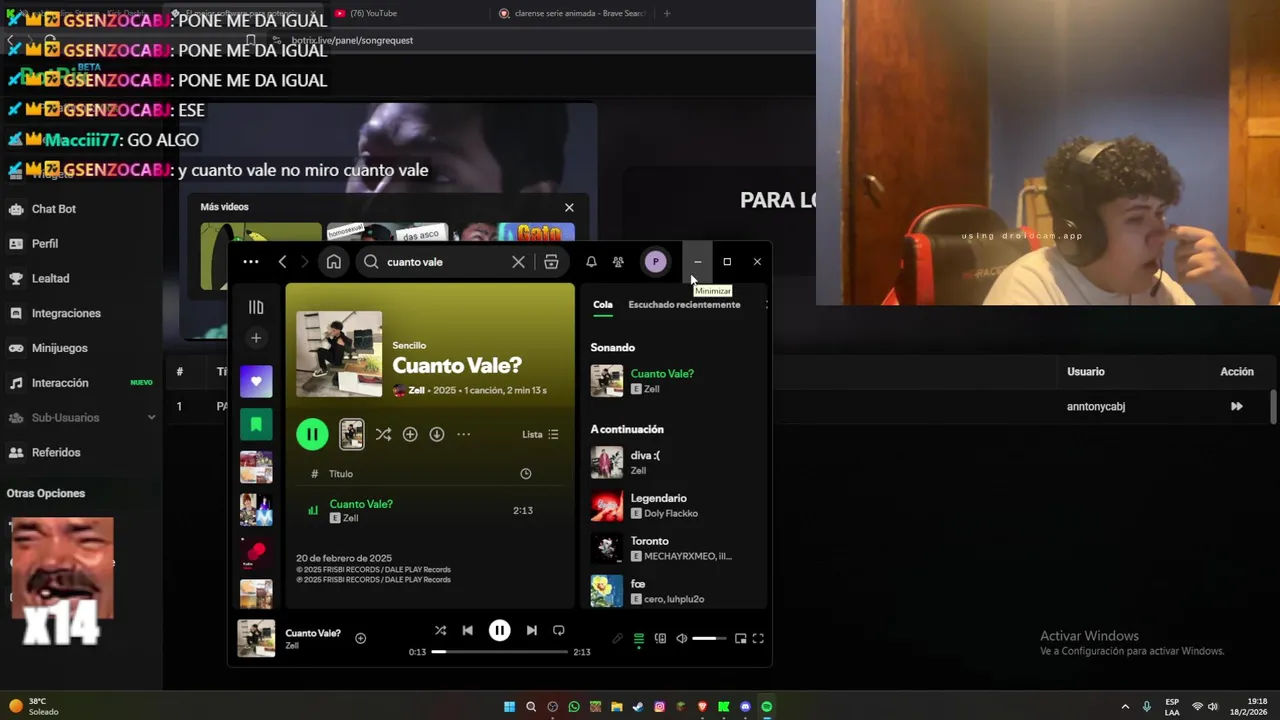The image size is (1280, 720).
Task: Skip anntonycabj's song request
Action: click(x=1237, y=406)
